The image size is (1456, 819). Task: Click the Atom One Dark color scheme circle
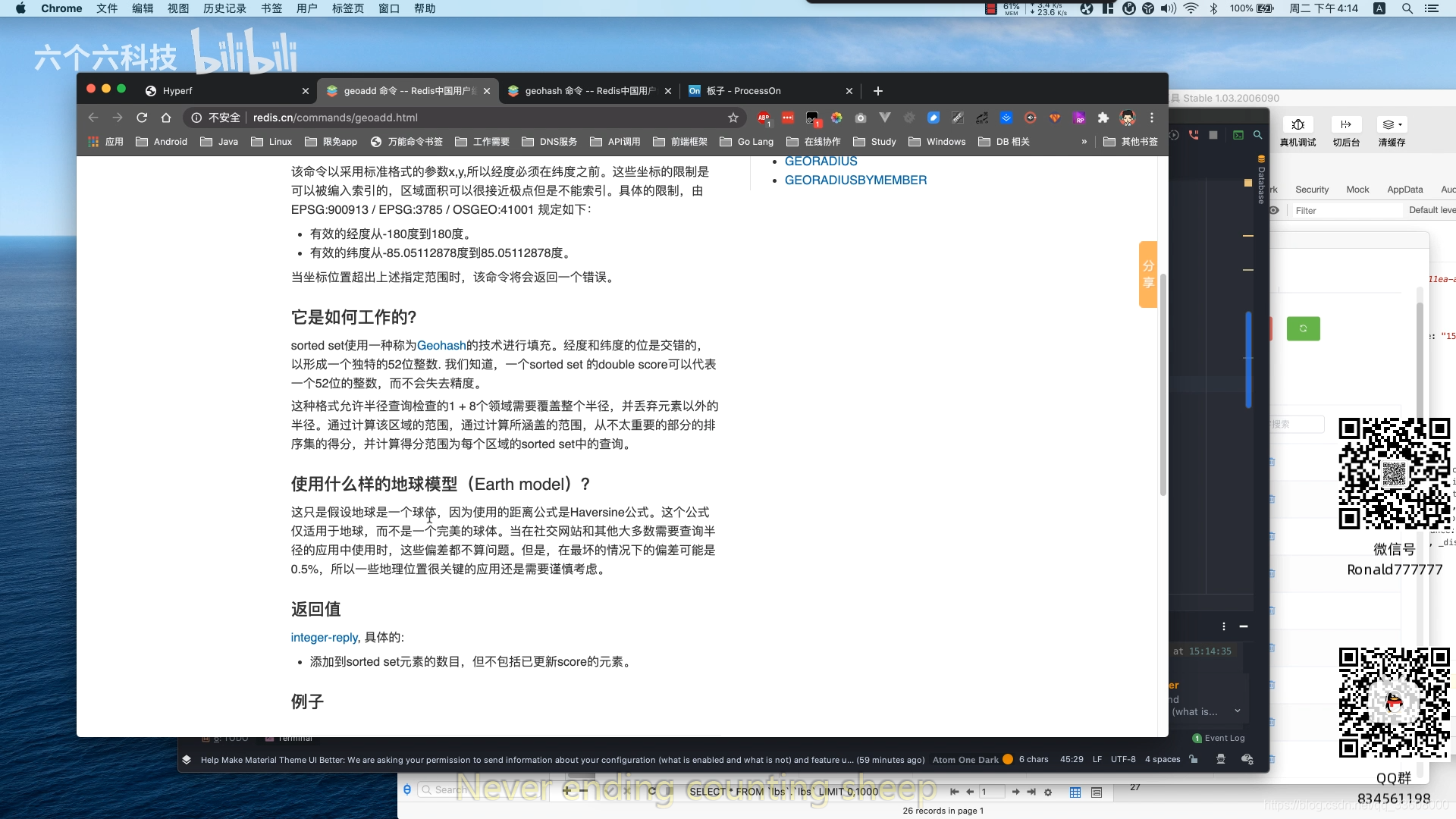[1007, 759]
